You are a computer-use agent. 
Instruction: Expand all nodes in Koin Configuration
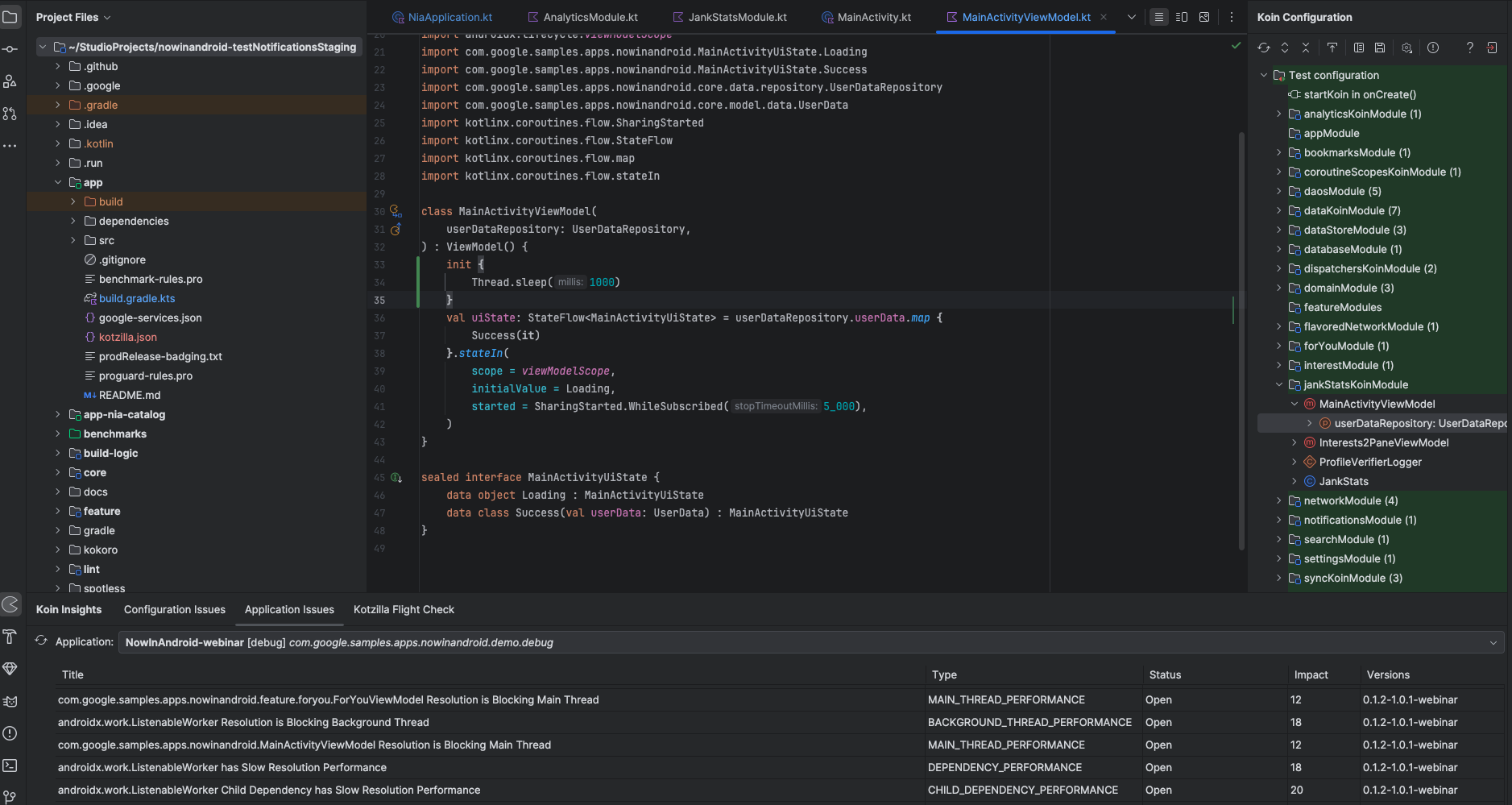(1285, 48)
